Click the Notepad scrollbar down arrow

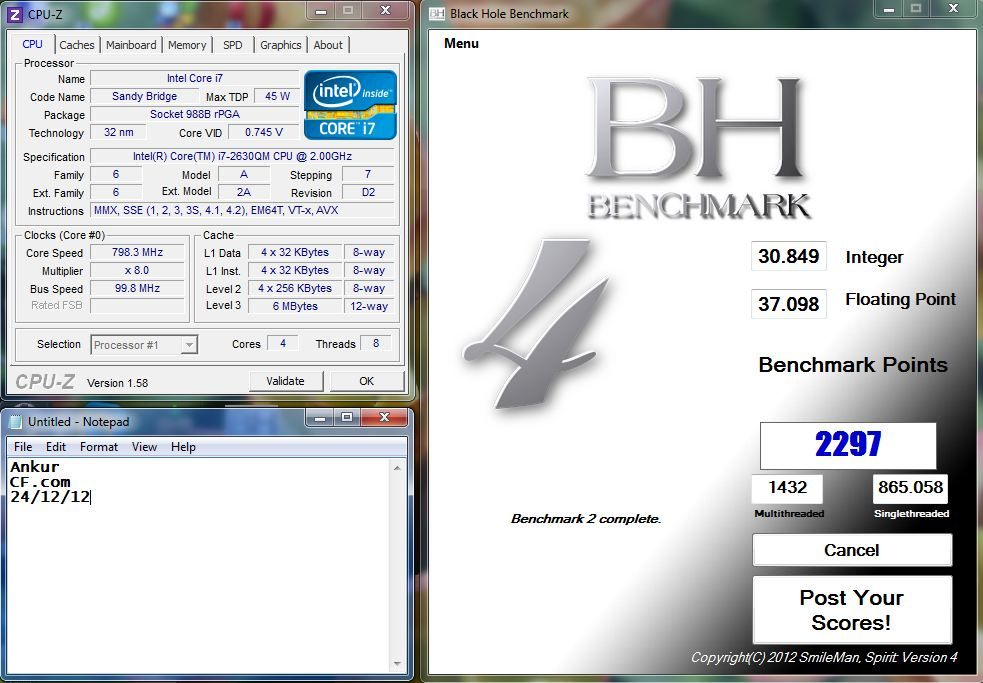pyautogui.click(x=397, y=664)
